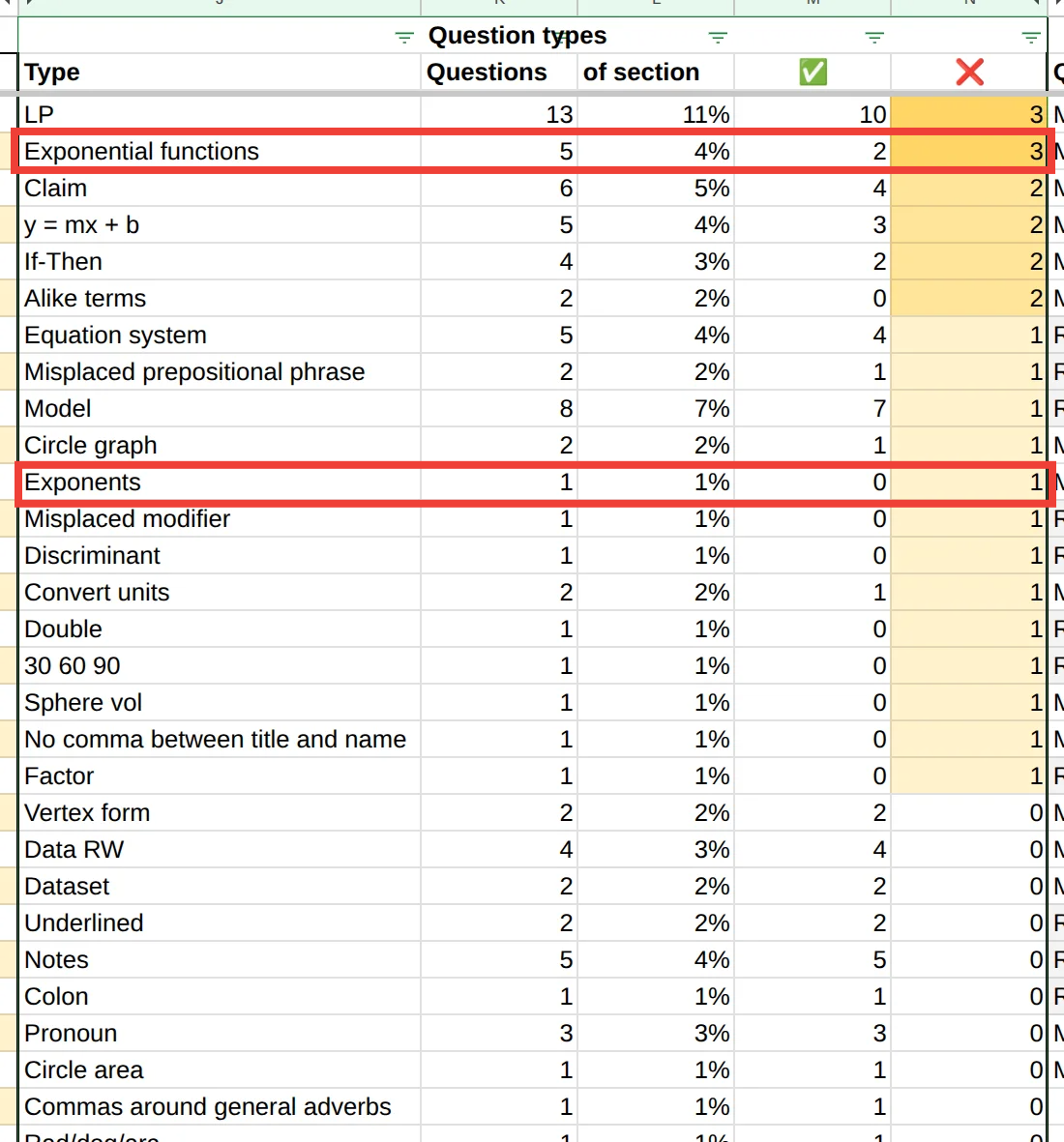The height and width of the screenshot is (1142, 1064).
Task: Select the 'Questions' header cell
Action: (x=499, y=73)
